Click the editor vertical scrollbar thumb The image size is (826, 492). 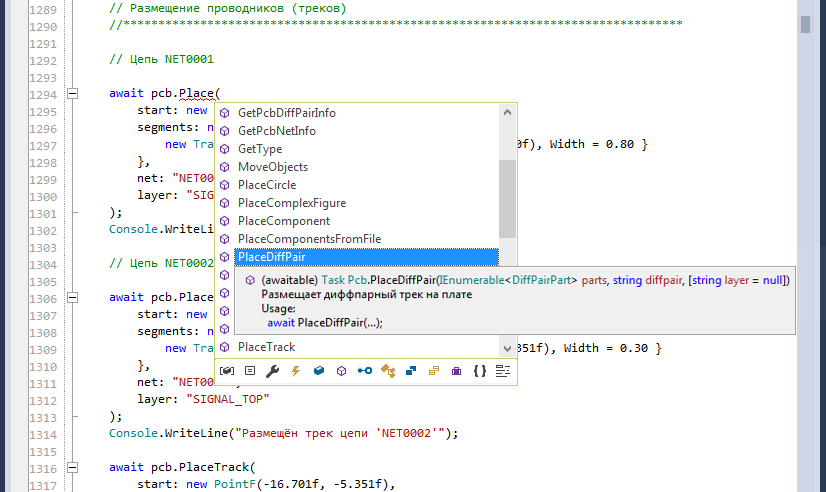click(805, 24)
